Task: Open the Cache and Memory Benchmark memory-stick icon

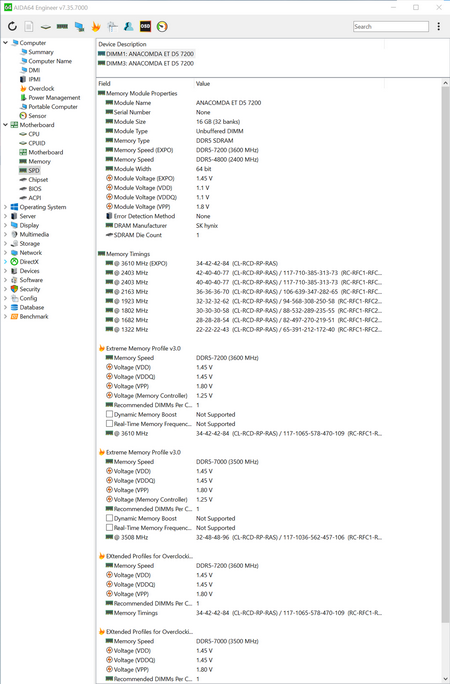Action: tap(62, 27)
